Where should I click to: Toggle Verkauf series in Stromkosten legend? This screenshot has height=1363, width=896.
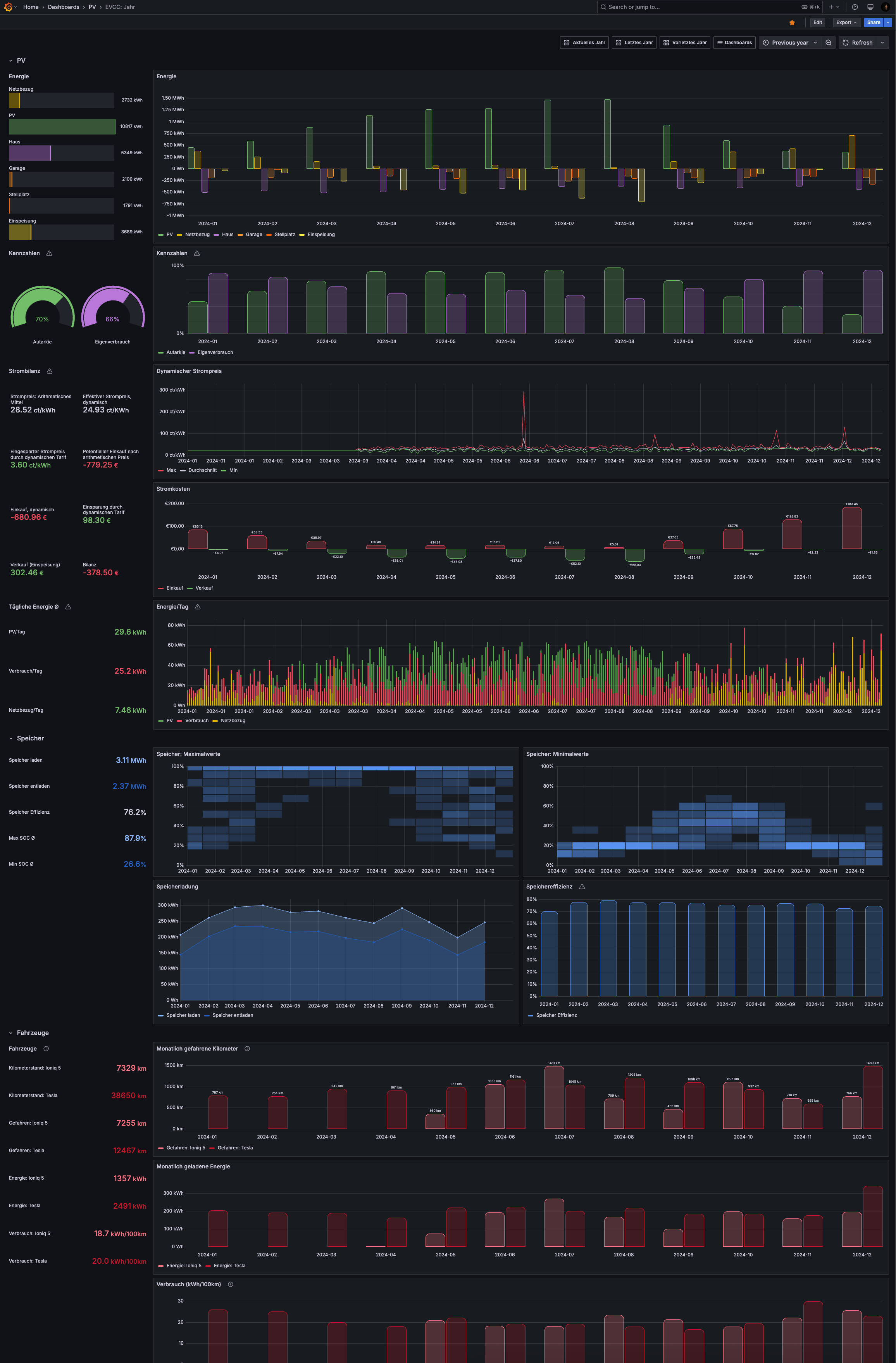tap(204, 588)
